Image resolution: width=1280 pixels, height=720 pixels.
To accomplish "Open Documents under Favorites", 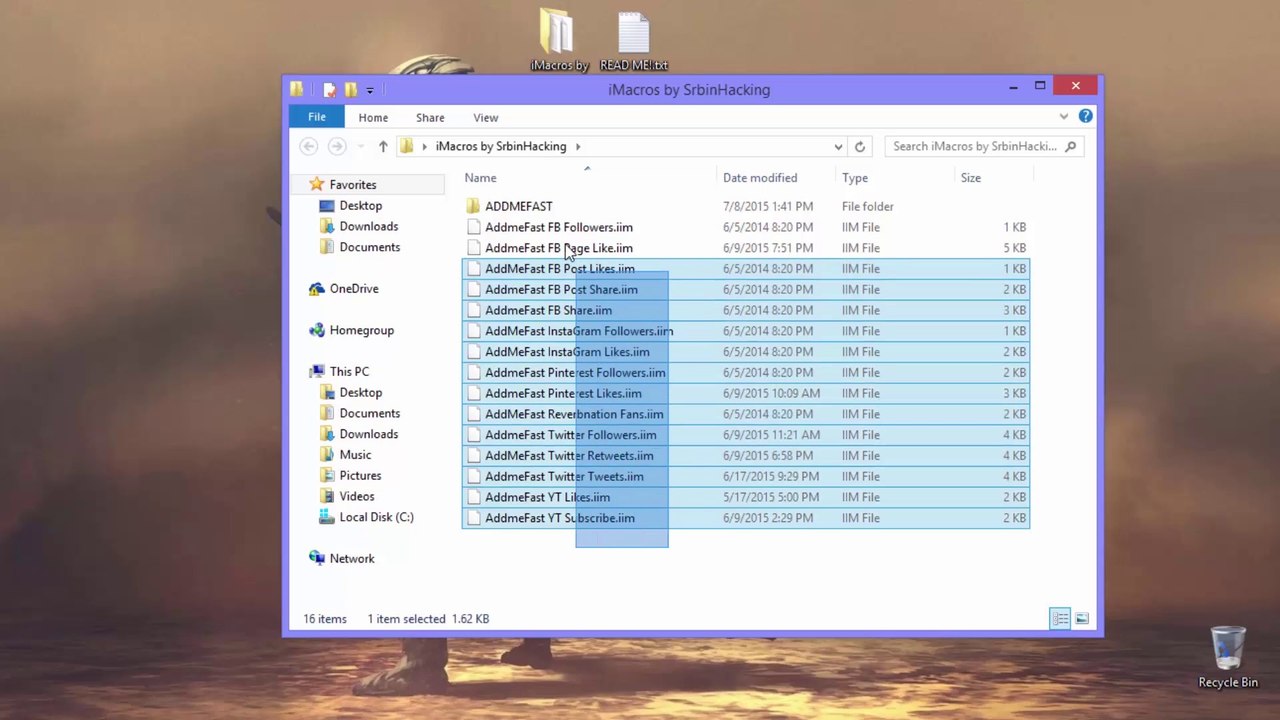I will (x=369, y=247).
